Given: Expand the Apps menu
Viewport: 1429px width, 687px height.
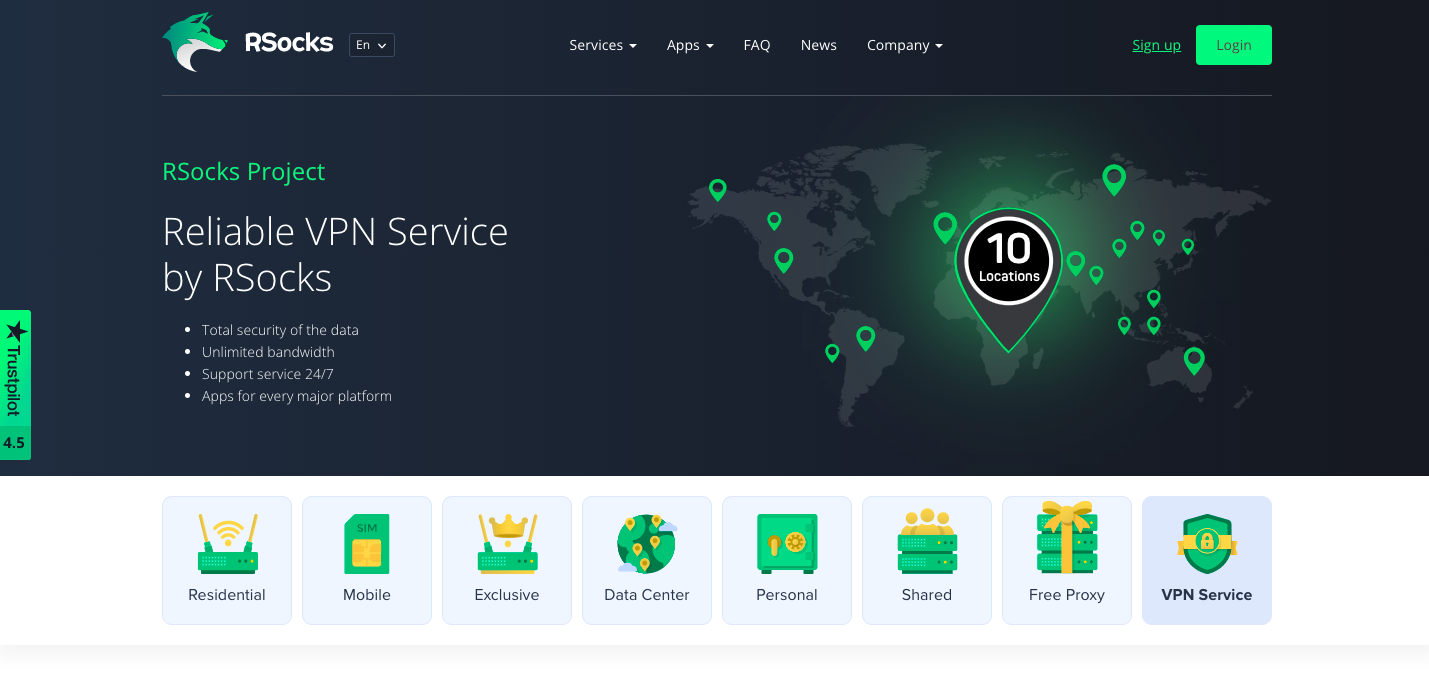Looking at the screenshot, I should coord(690,45).
